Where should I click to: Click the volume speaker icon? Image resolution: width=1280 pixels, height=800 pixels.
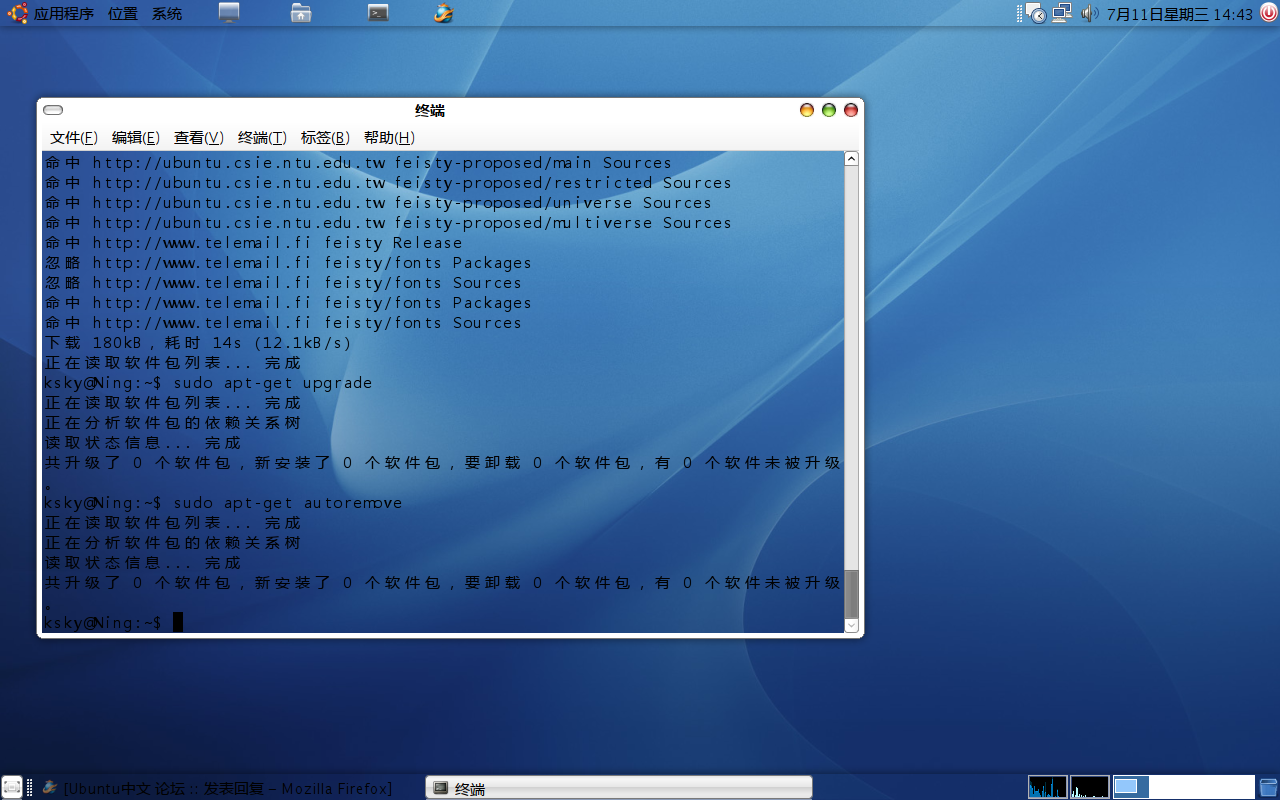pyautogui.click(x=1089, y=14)
